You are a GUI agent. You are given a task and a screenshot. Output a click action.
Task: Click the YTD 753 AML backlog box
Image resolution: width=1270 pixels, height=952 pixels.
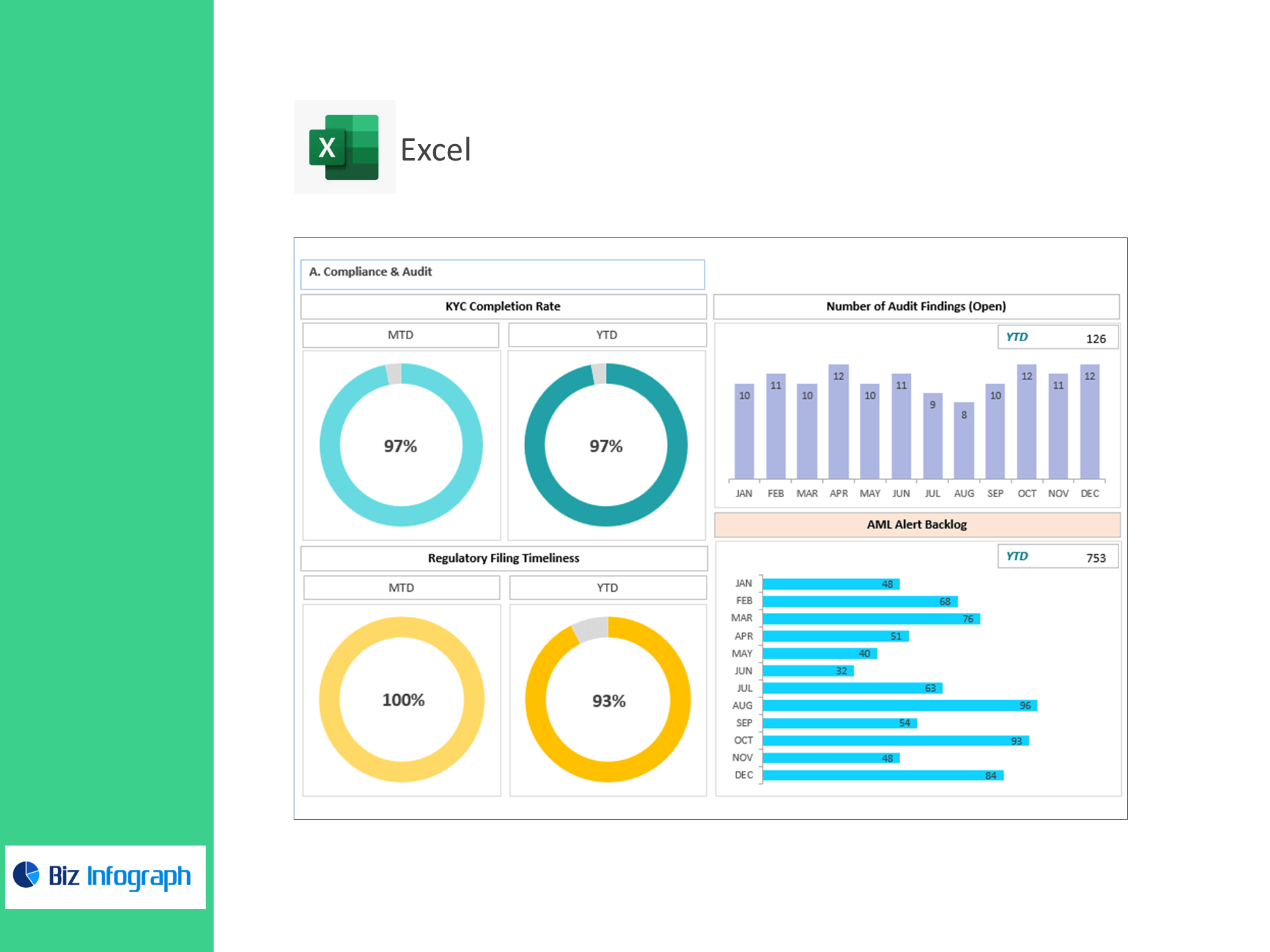tap(1057, 557)
